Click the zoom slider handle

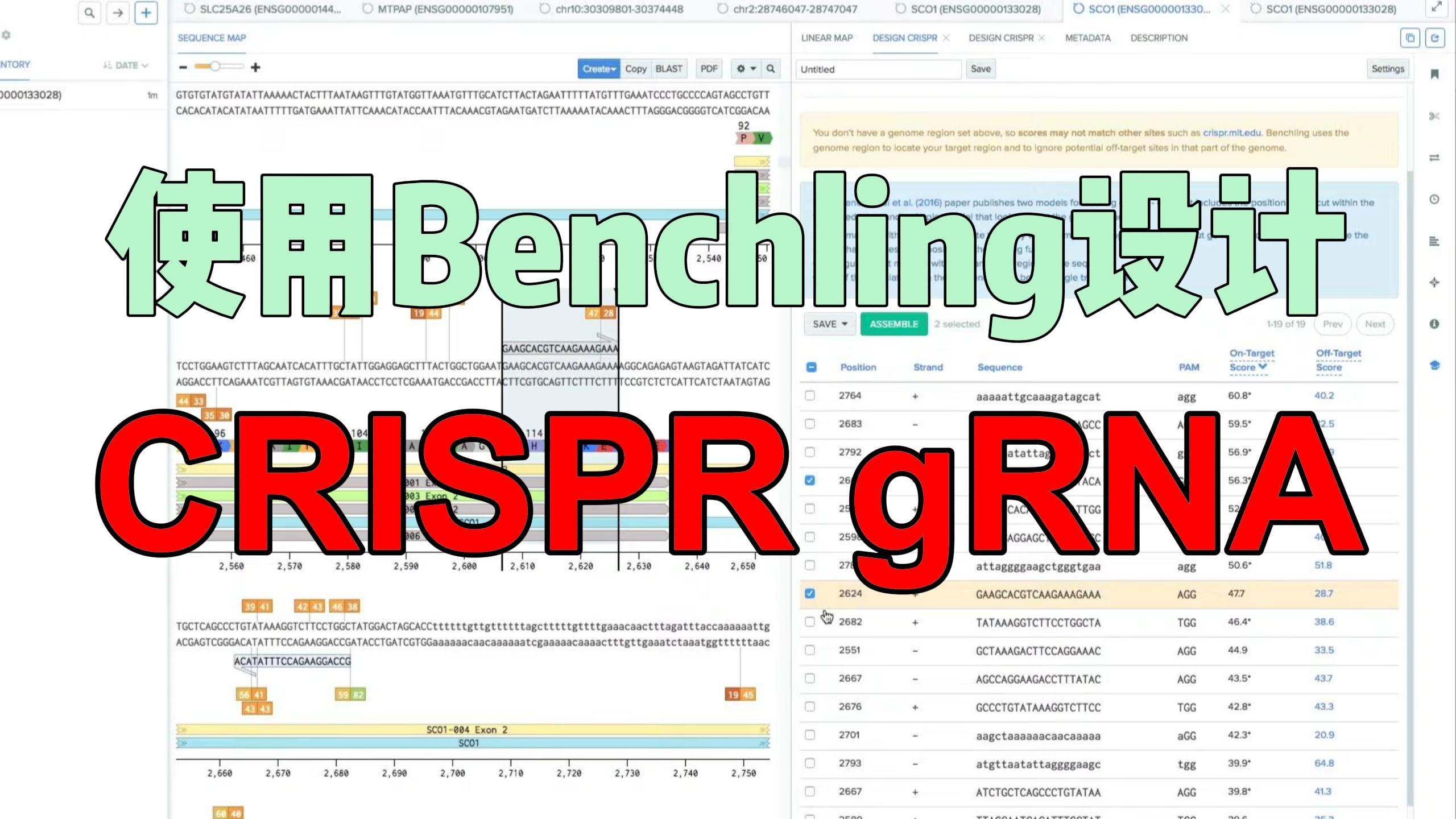[x=214, y=67]
